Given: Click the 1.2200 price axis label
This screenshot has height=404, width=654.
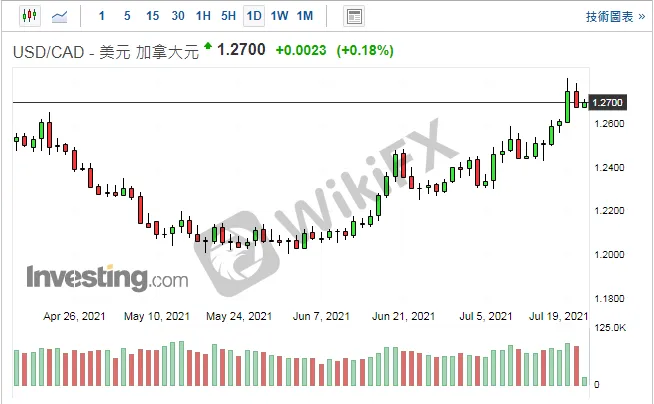Looking at the screenshot, I should pos(609,211).
